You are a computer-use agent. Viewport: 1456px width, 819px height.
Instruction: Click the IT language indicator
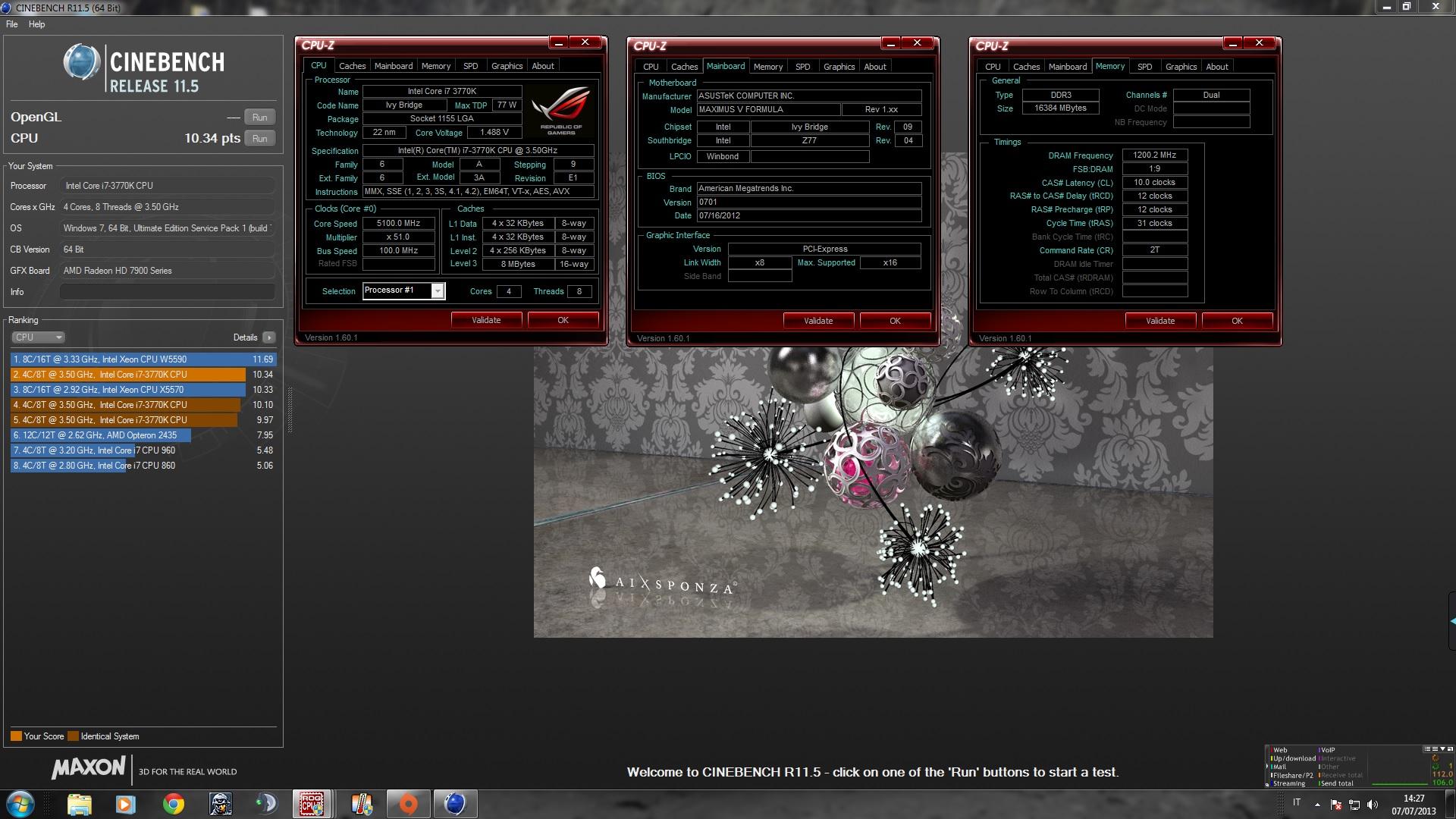(1297, 802)
